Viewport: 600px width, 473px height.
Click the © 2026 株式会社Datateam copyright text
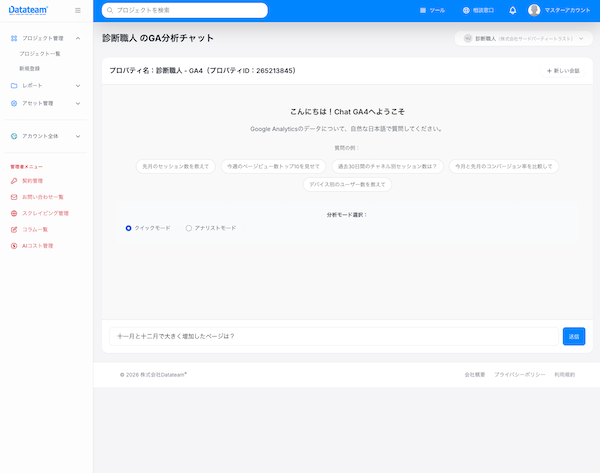pos(153,375)
